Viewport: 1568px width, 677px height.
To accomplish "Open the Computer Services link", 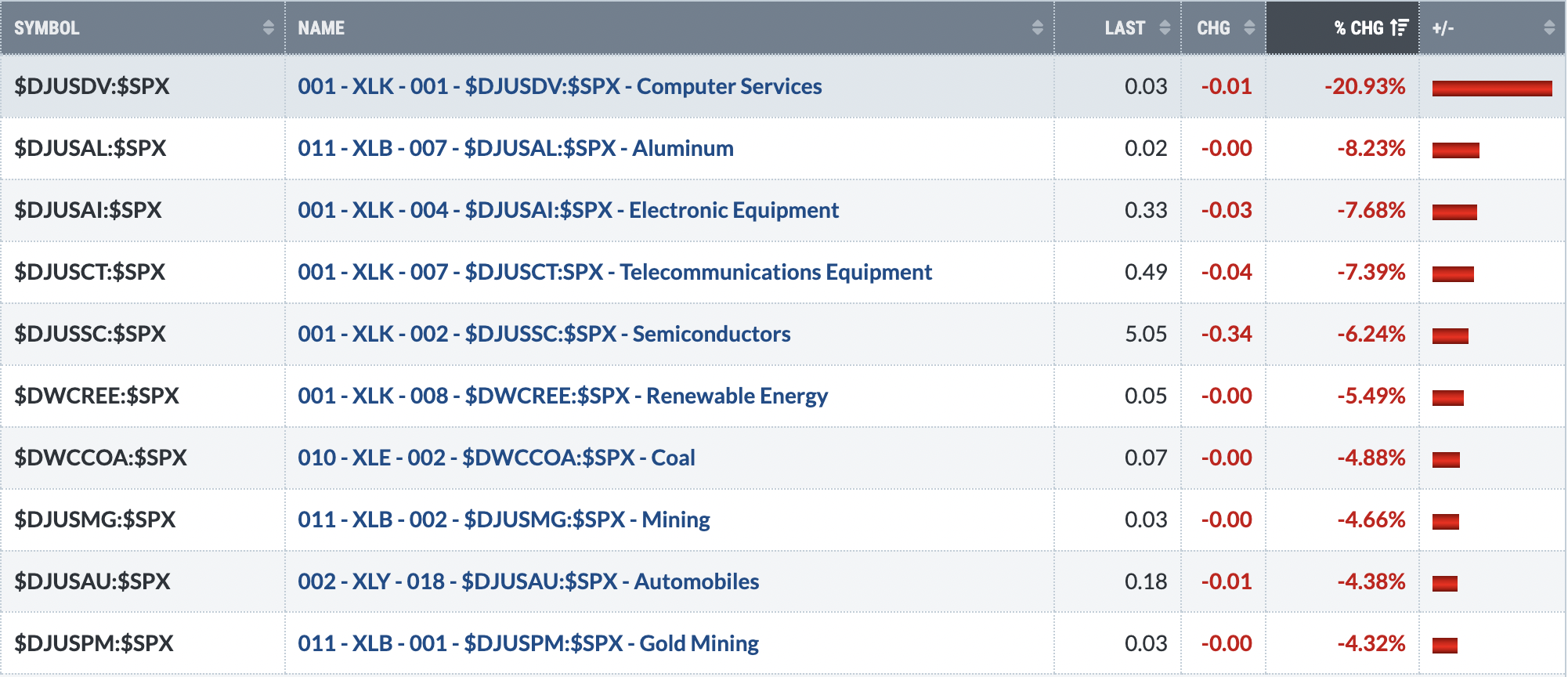I will pos(560,86).
